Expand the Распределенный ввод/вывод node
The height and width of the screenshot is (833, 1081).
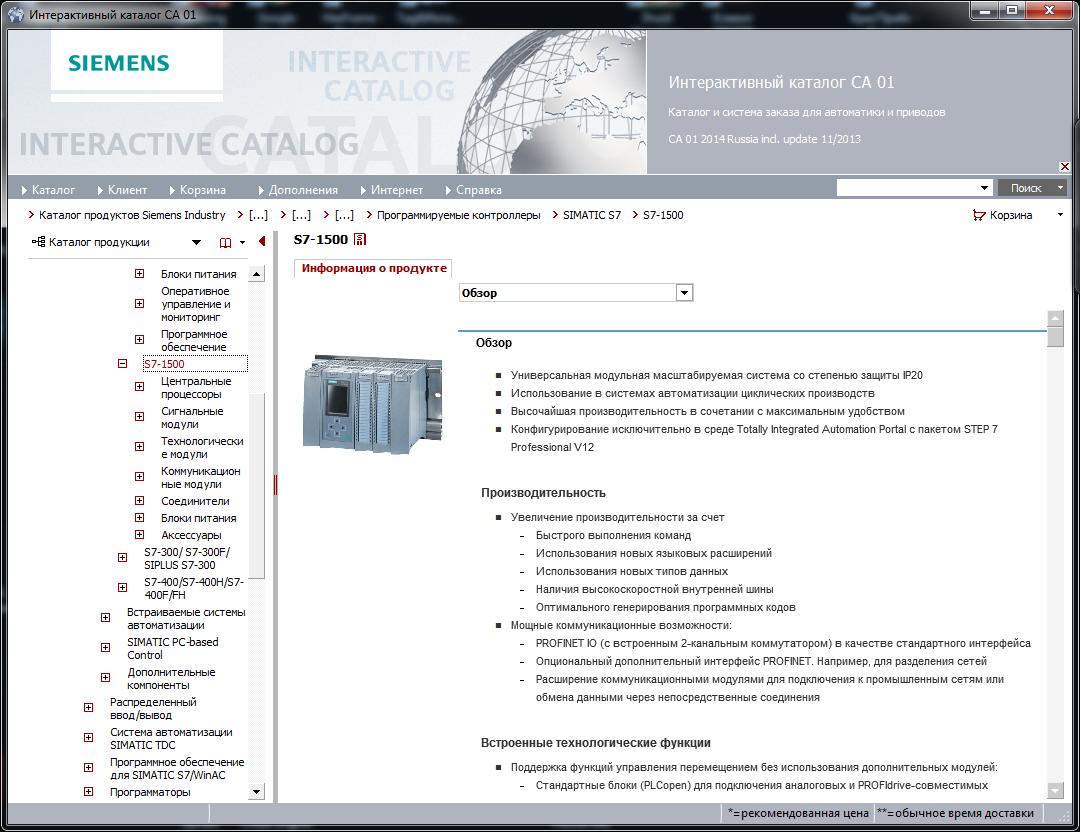89,707
